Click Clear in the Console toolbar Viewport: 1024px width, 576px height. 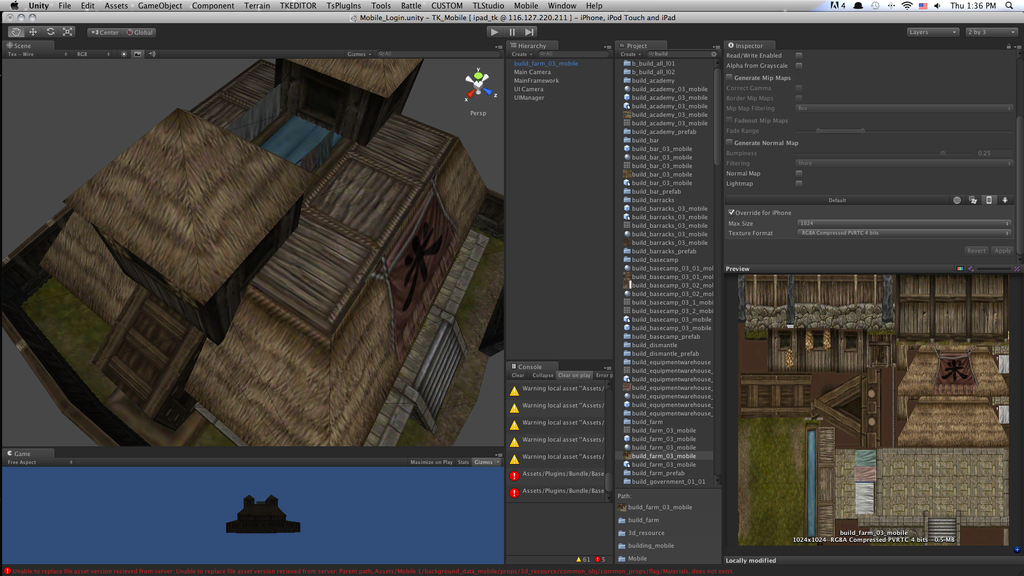tap(518, 376)
